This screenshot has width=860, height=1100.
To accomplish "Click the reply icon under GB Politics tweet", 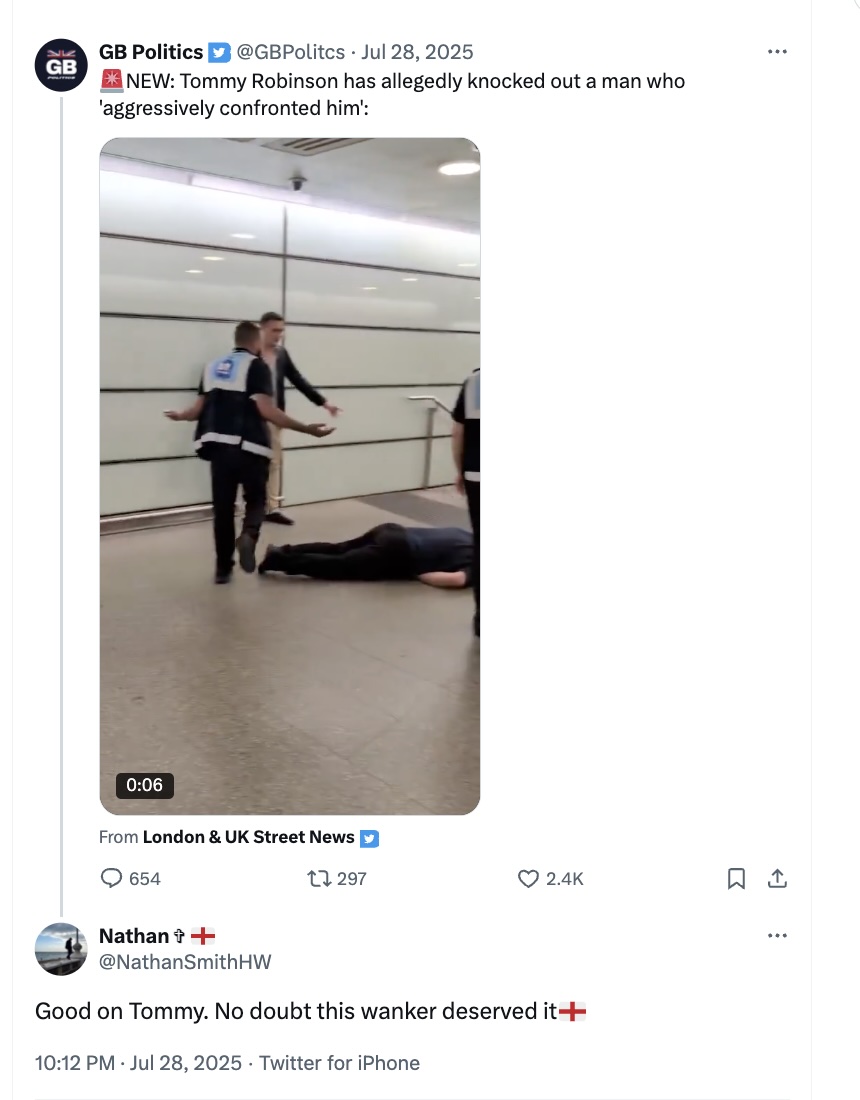I will pyautogui.click(x=112, y=878).
